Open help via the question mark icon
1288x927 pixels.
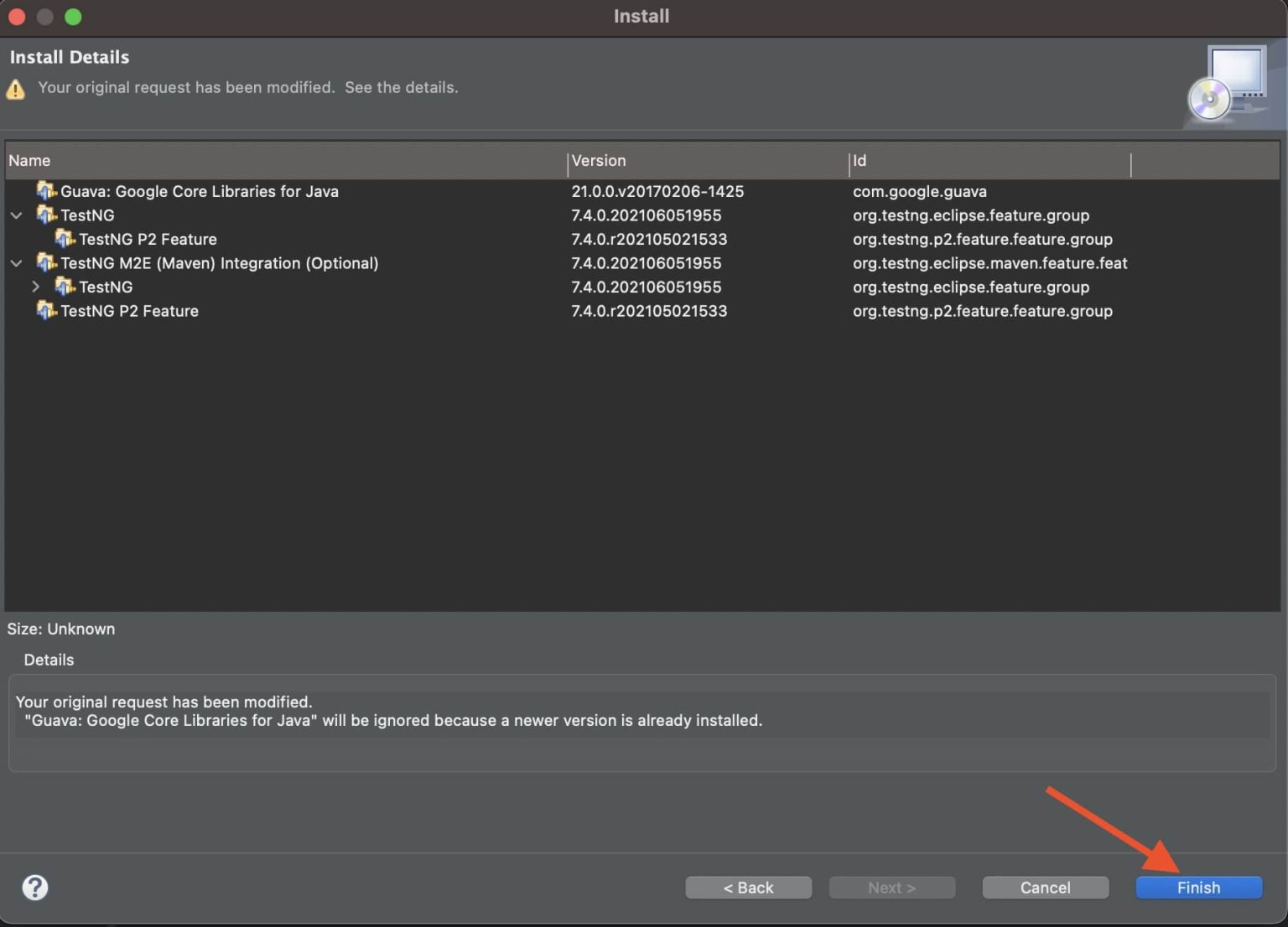tap(34, 887)
